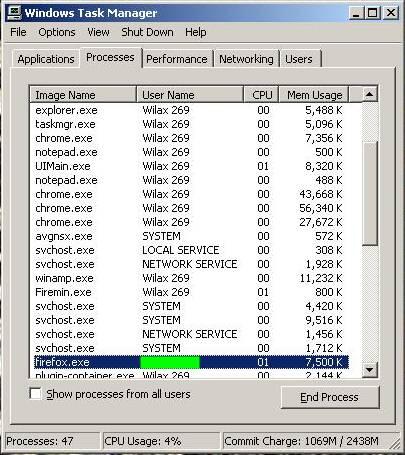The width and height of the screenshot is (405, 455).
Task: Click the scrollbar down arrow
Action: click(369, 369)
